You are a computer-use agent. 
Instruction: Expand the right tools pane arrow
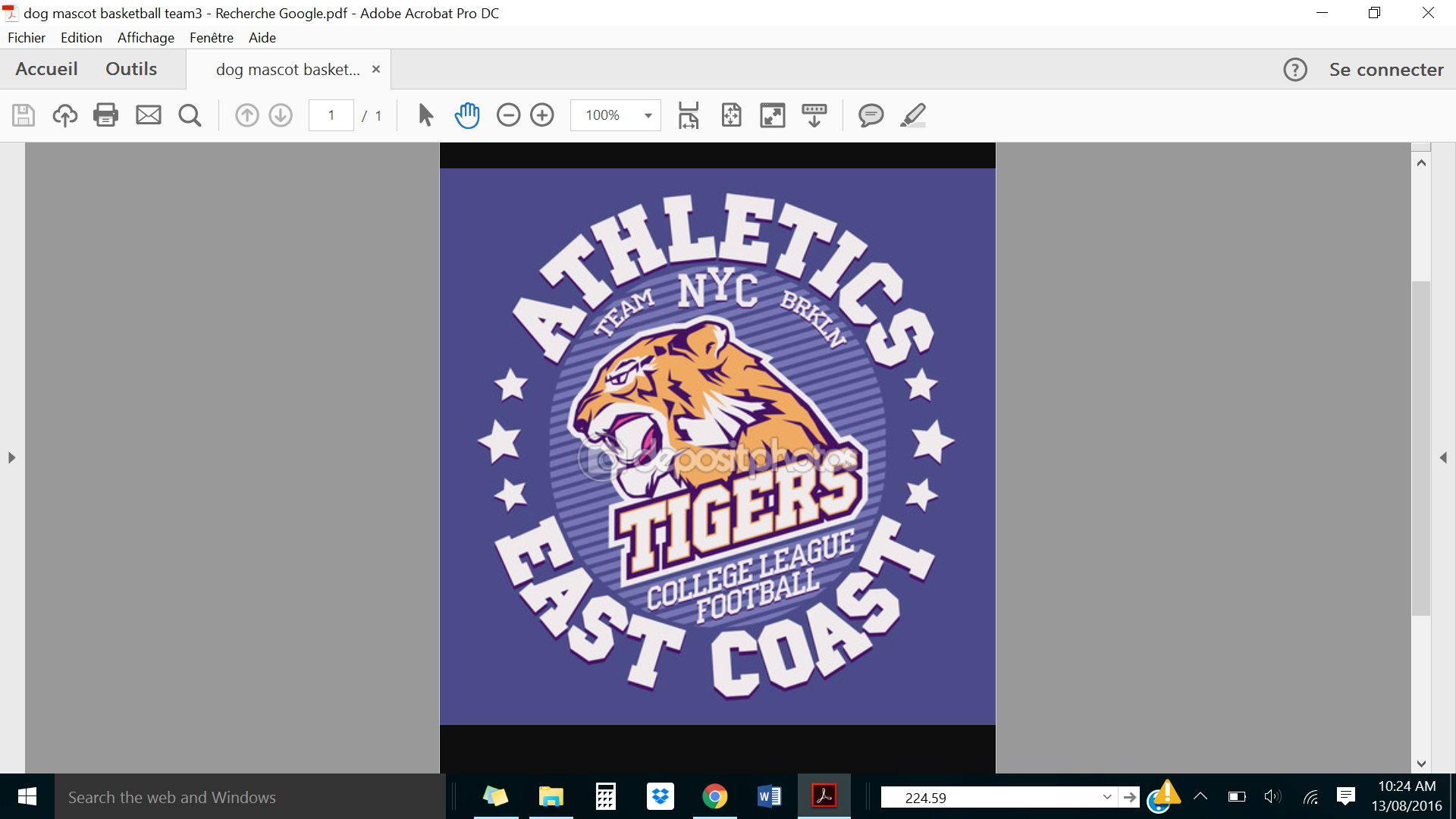1443,458
